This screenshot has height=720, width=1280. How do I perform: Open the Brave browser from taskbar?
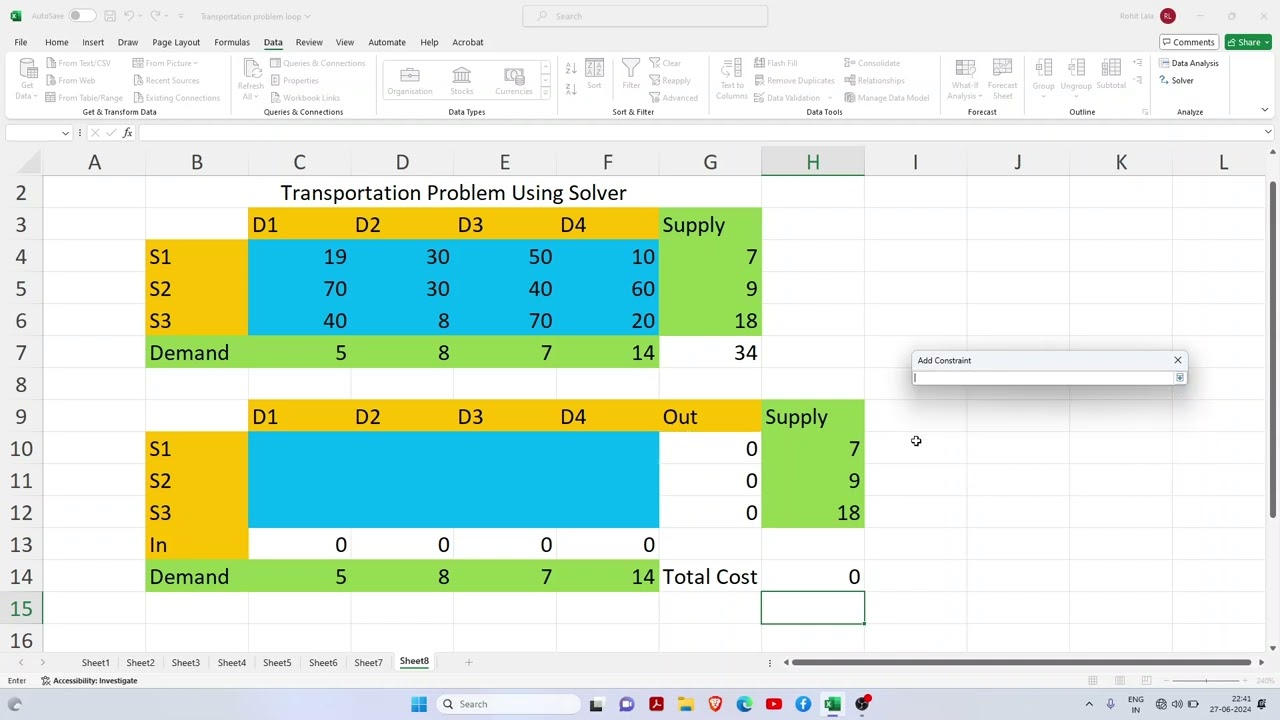pyautogui.click(x=715, y=704)
